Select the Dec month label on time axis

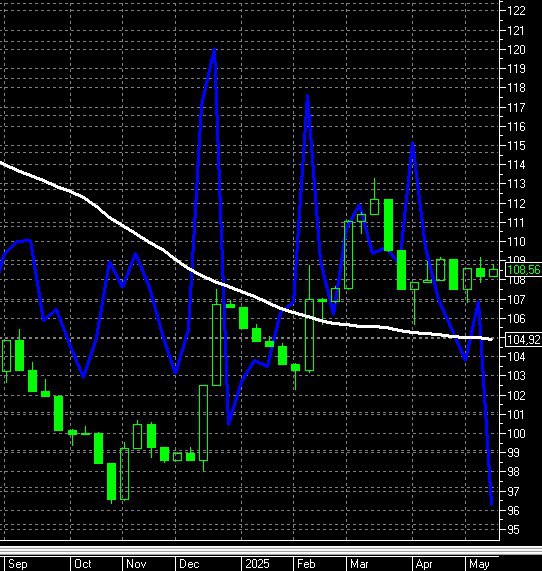tap(189, 564)
